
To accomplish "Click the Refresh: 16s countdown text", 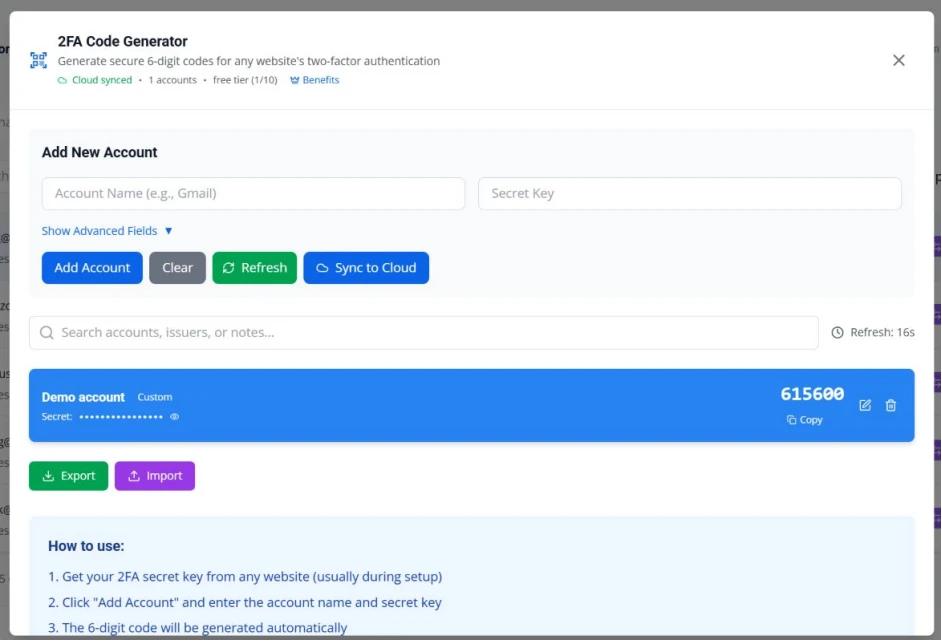I will (x=882, y=332).
